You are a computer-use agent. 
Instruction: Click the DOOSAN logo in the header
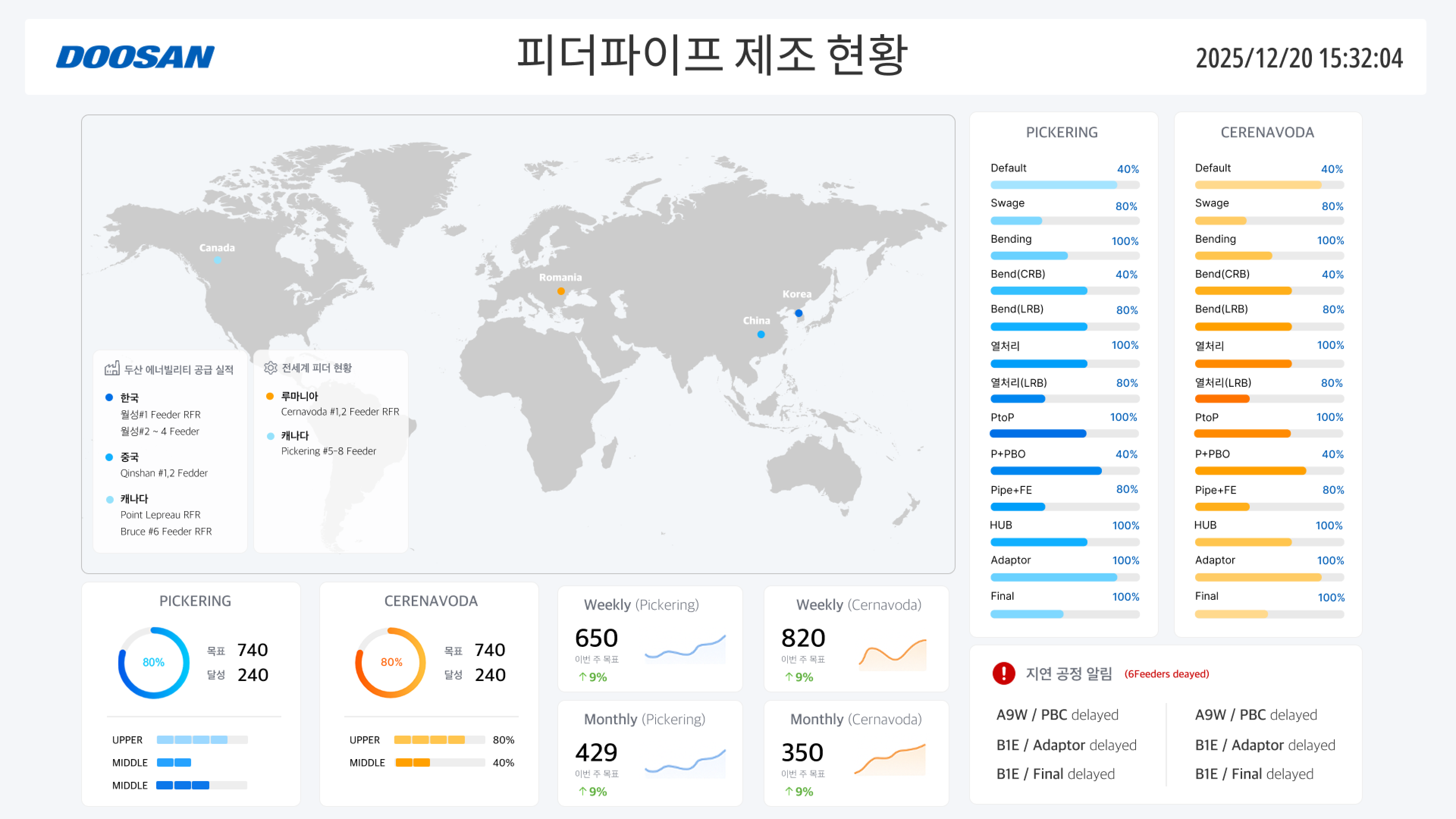(135, 57)
